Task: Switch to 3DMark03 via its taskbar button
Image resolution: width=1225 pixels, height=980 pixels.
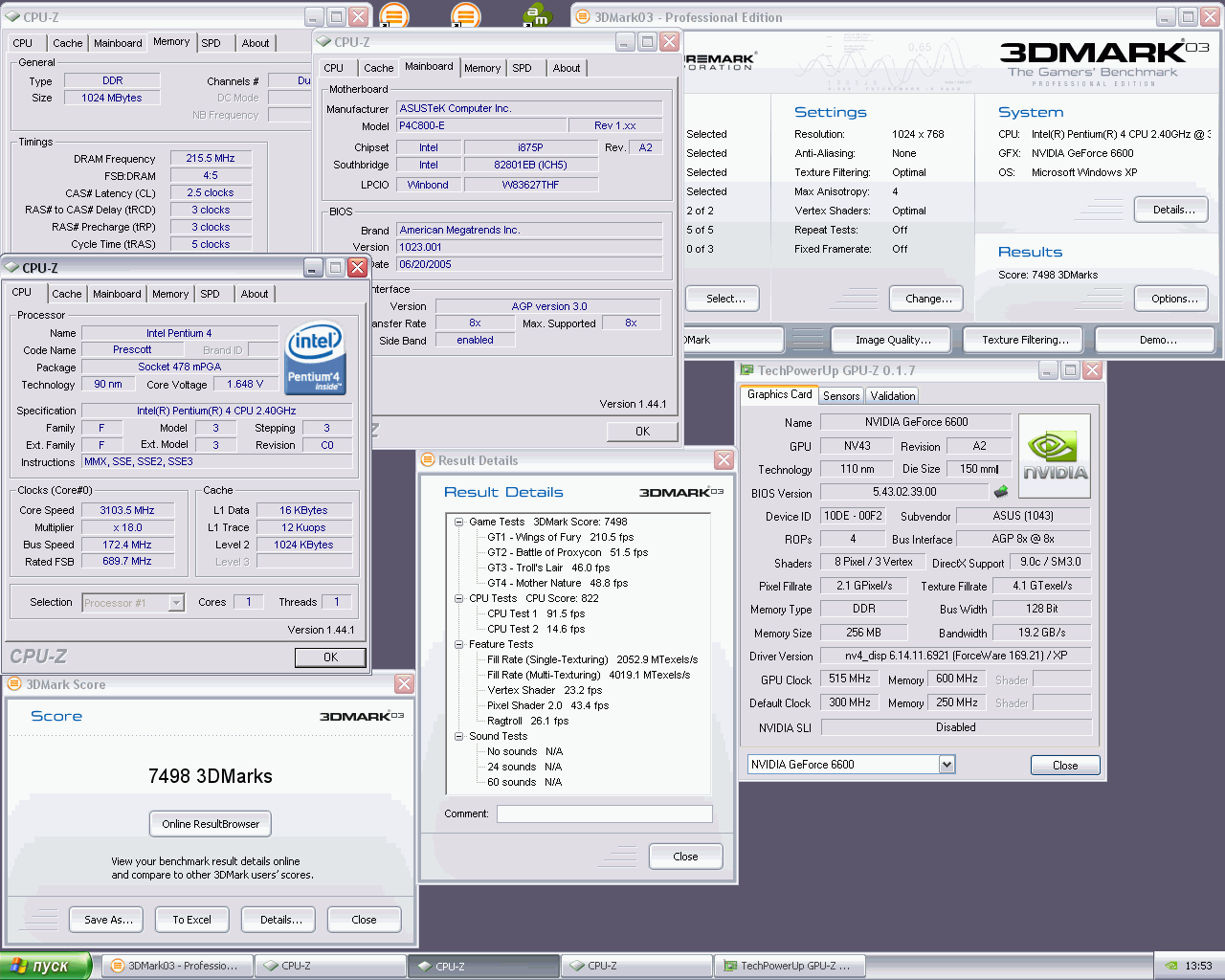Action: [176, 966]
